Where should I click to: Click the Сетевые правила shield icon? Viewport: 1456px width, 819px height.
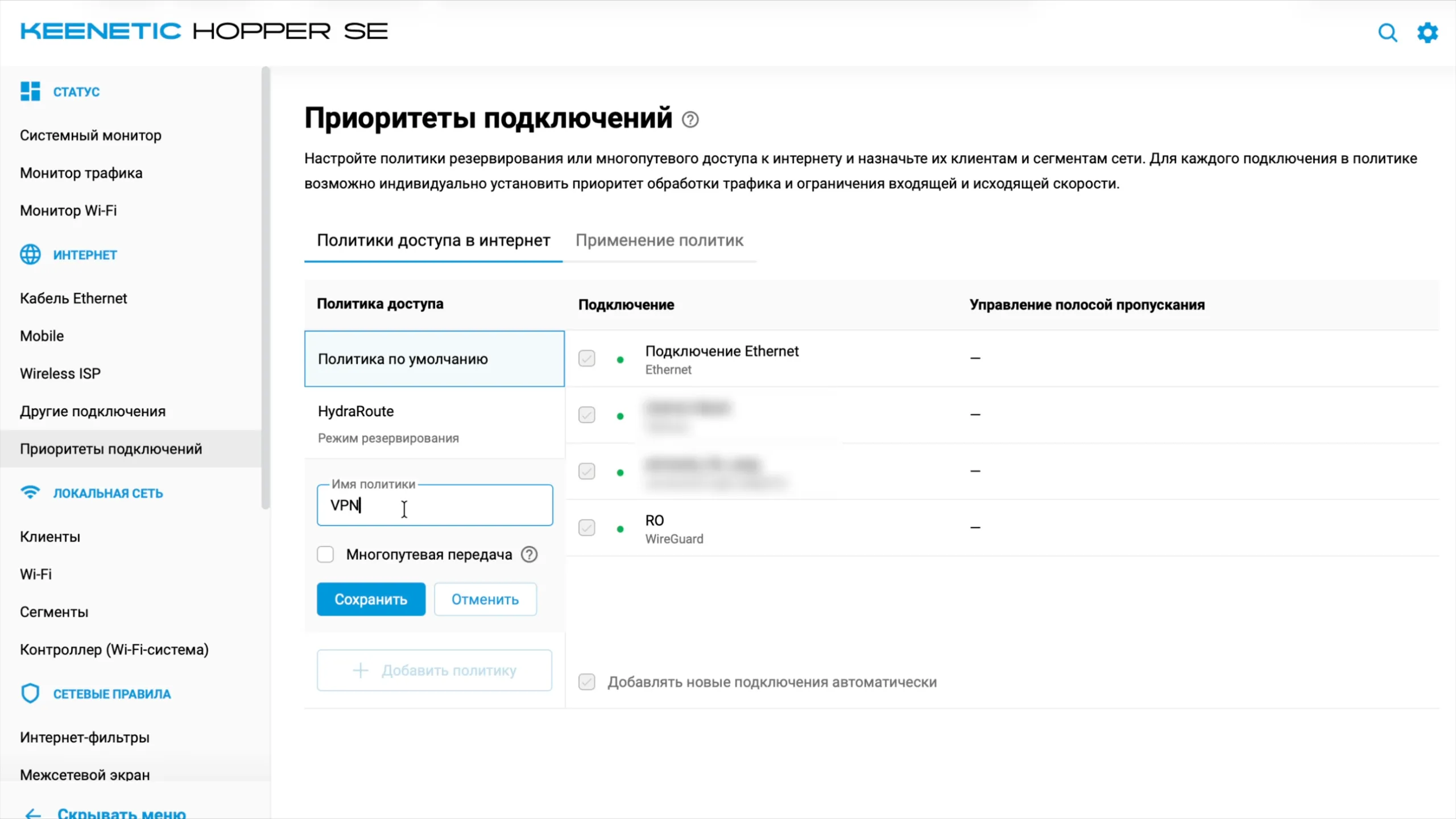[30, 693]
